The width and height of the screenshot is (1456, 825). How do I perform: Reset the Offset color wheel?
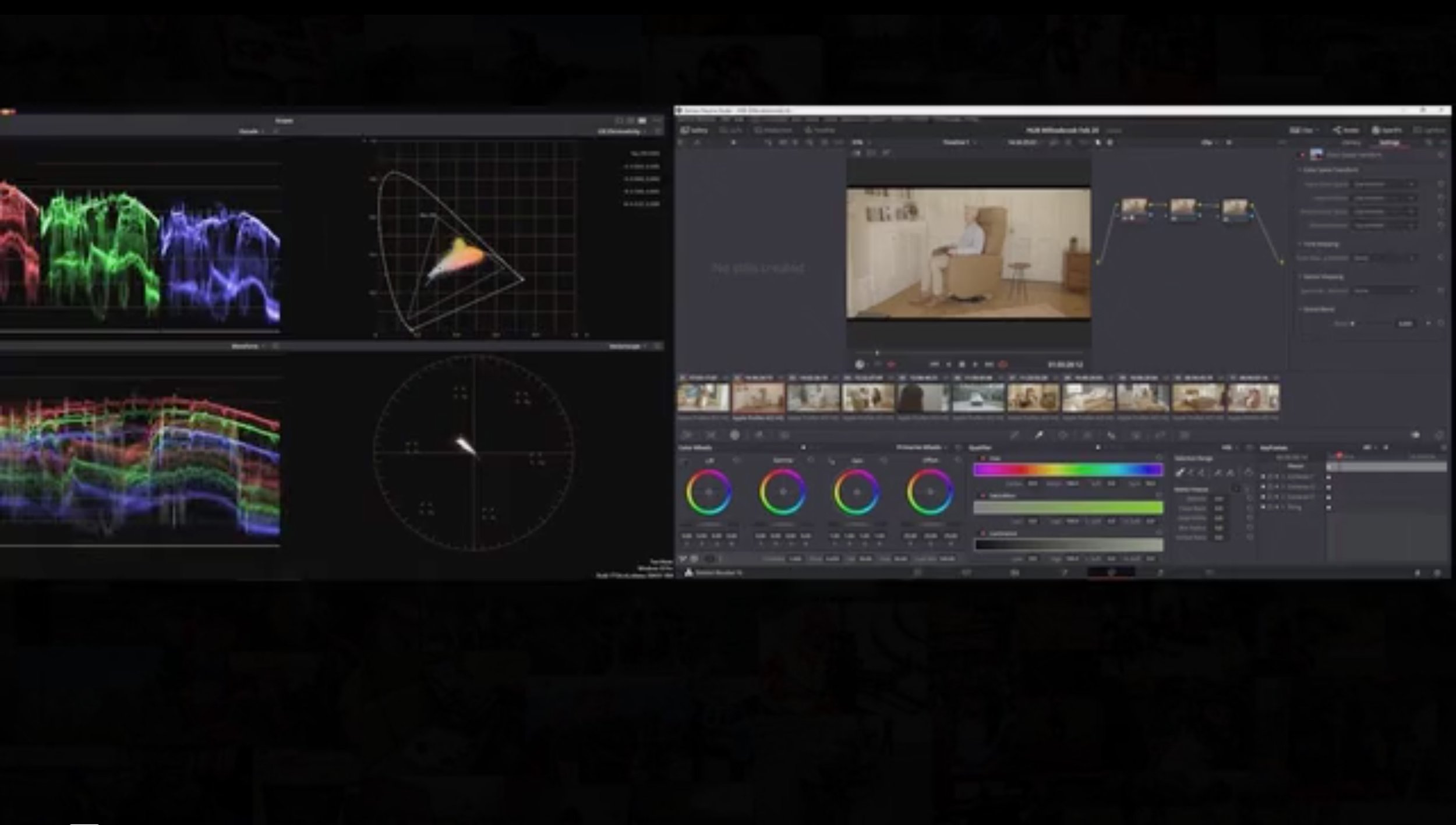coord(957,461)
